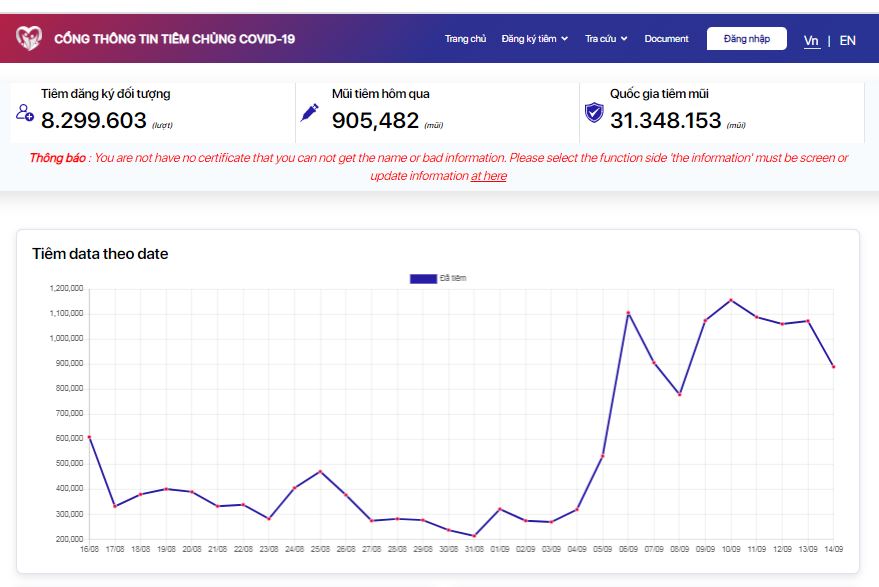The image size is (879, 587).
Task: Click the 1,200,000 y-axis label
Action: click(66, 288)
